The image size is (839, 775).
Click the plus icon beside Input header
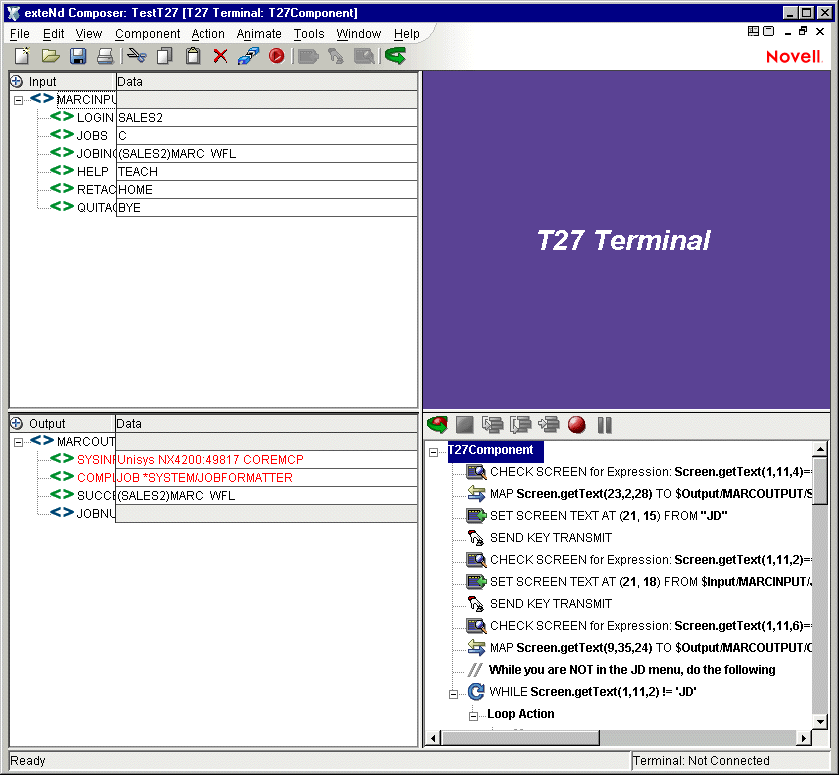[x=17, y=81]
